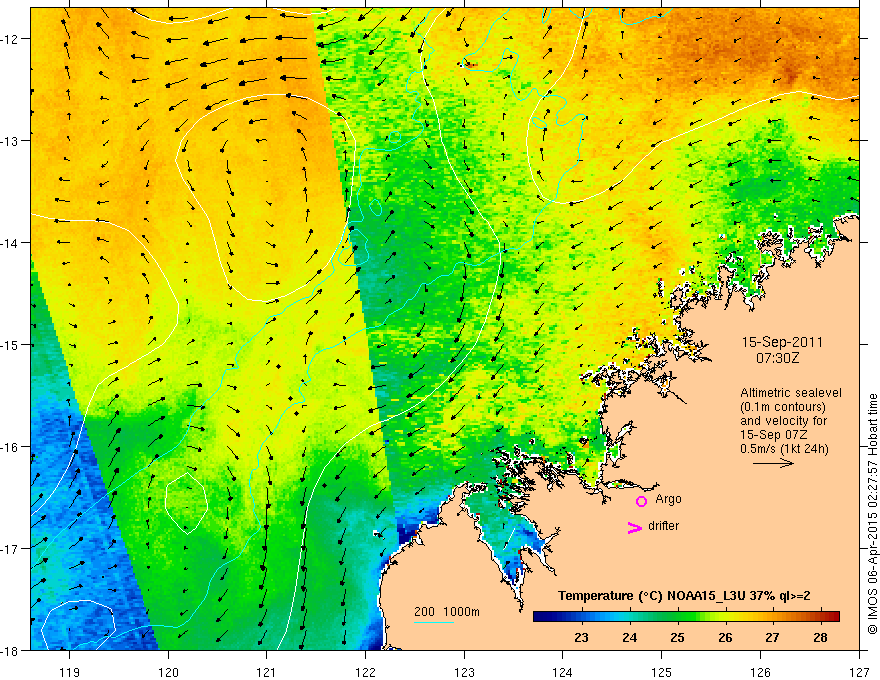Click the 'and velocity for' text line
Image resolution: width=880 pixels, height=680 pixels.
(783, 421)
